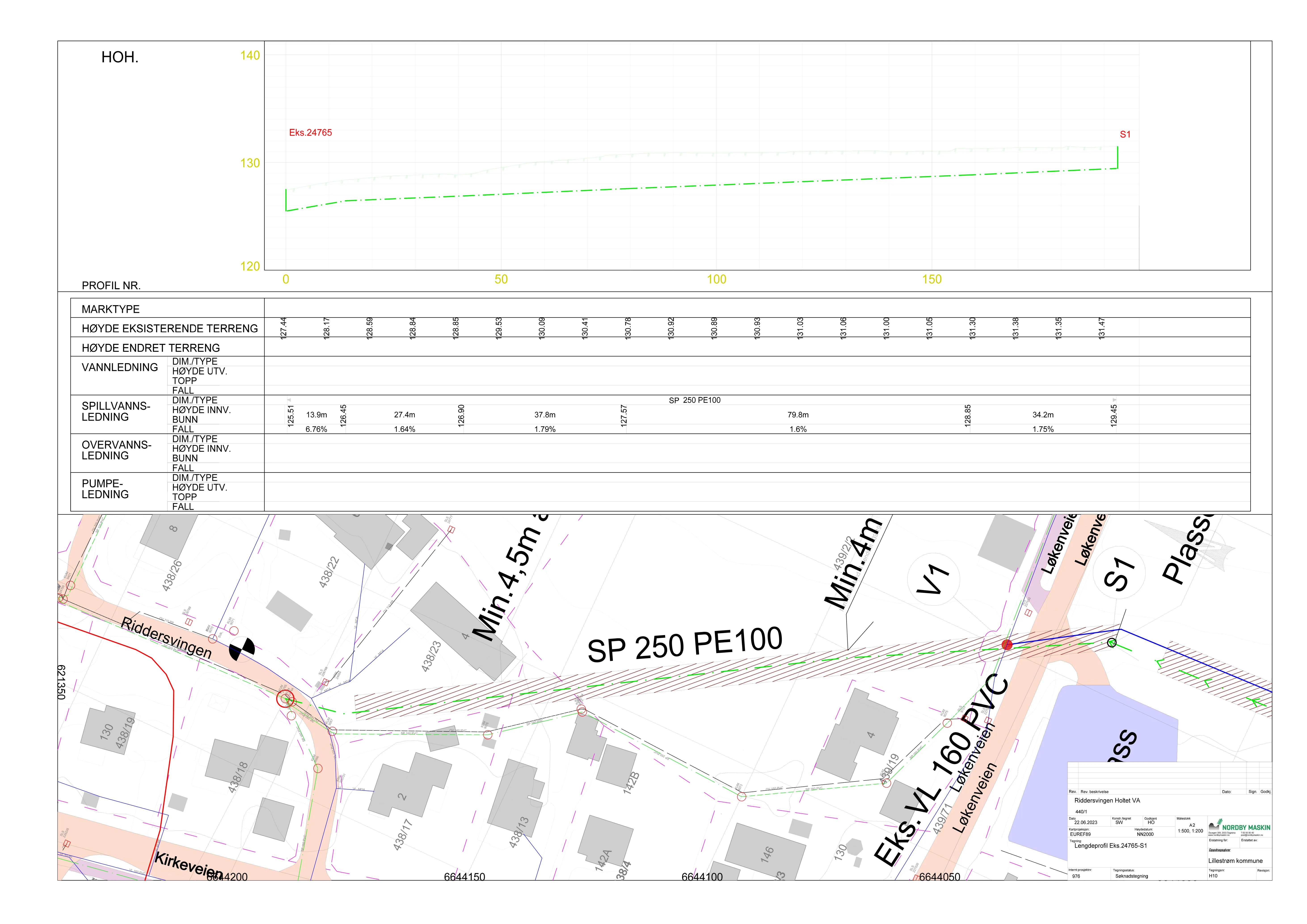
Task: Click the red 'Eks.24765' label in profile
Action: 310,132
